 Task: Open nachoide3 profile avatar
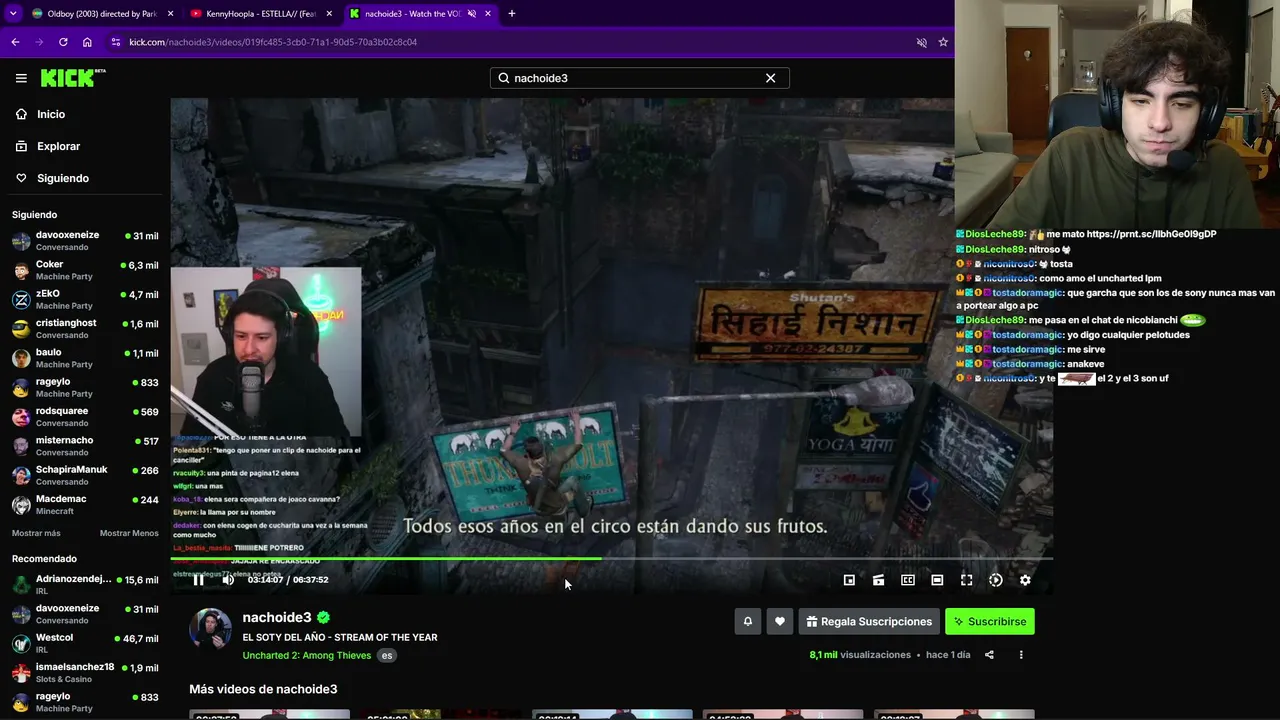pyautogui.click(x=210, y=629)
